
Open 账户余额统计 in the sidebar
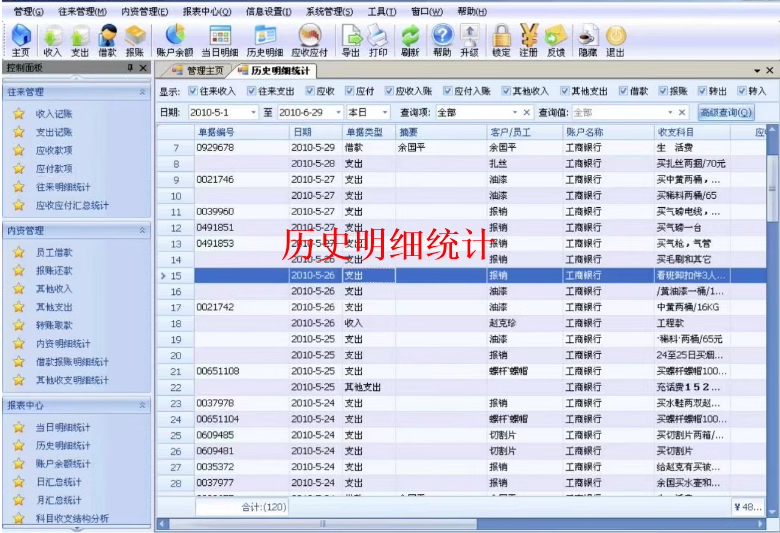point(63,463)
